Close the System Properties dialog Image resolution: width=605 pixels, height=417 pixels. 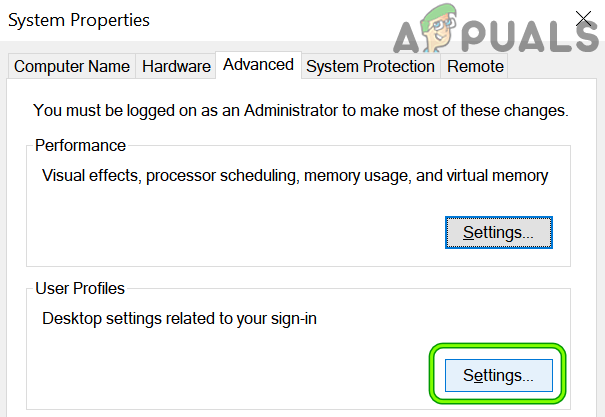(585, 18)
